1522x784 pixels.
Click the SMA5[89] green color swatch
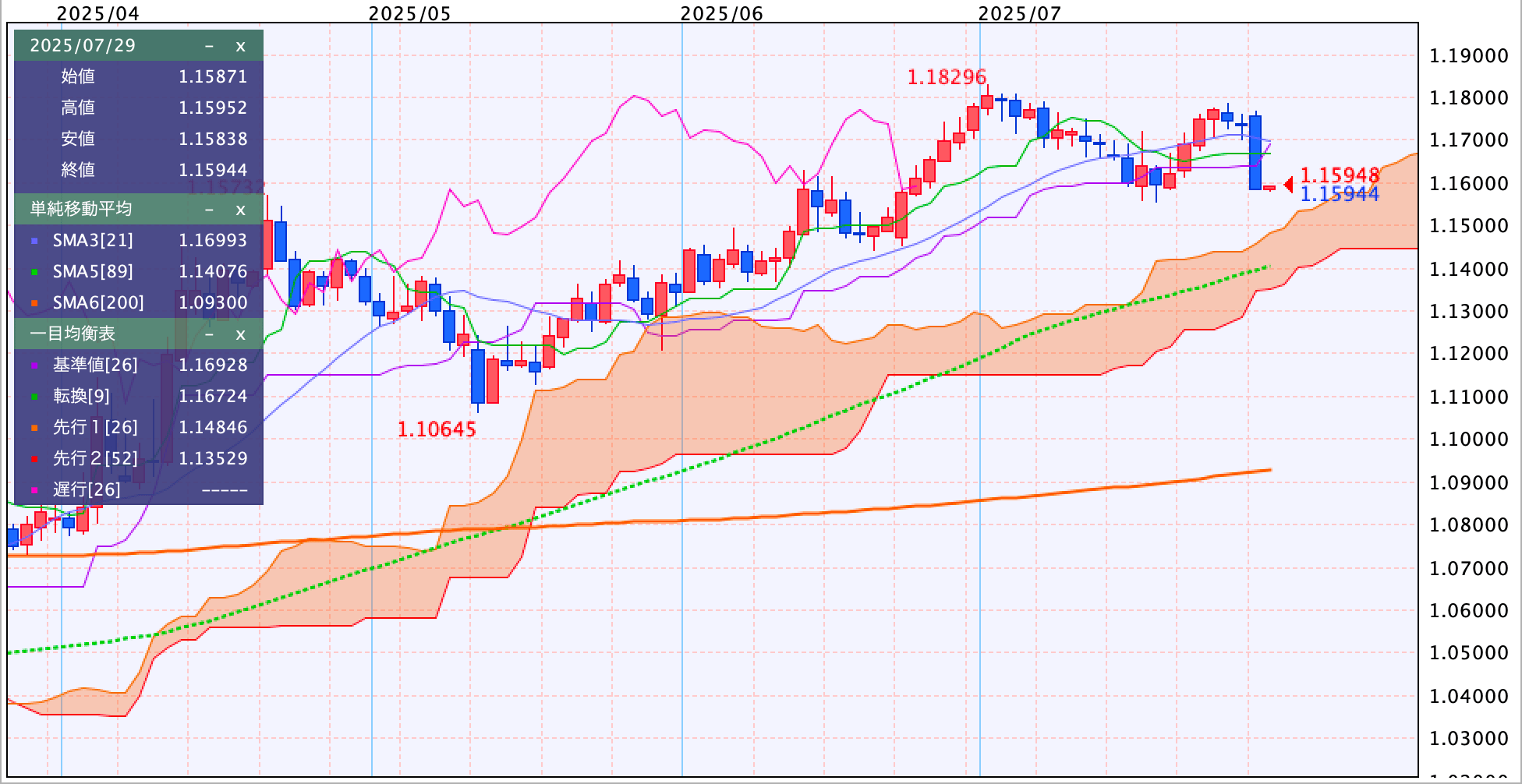pyautogui.click(x=34, y=273)
